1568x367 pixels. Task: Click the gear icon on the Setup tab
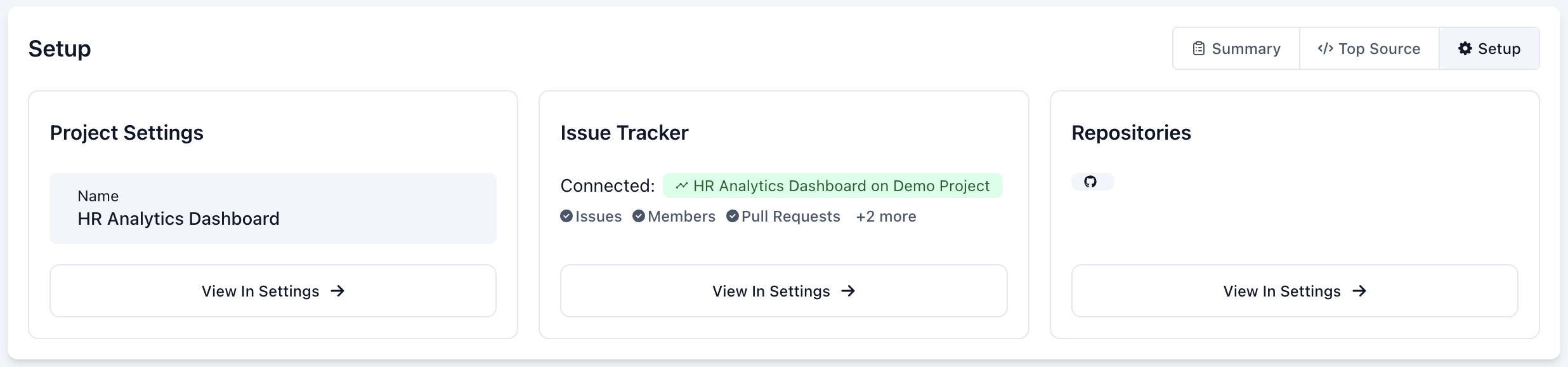click(x=1465, y=48)
